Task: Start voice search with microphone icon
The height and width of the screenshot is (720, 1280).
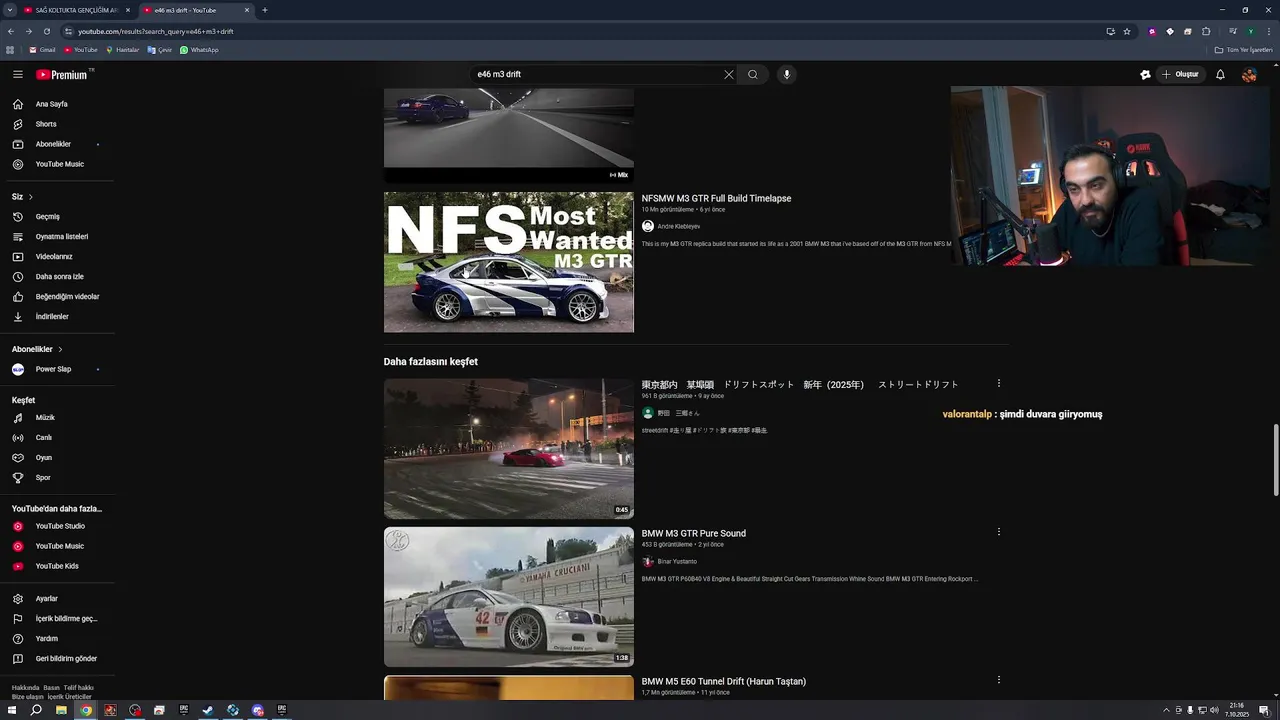Action: (787, 74)
